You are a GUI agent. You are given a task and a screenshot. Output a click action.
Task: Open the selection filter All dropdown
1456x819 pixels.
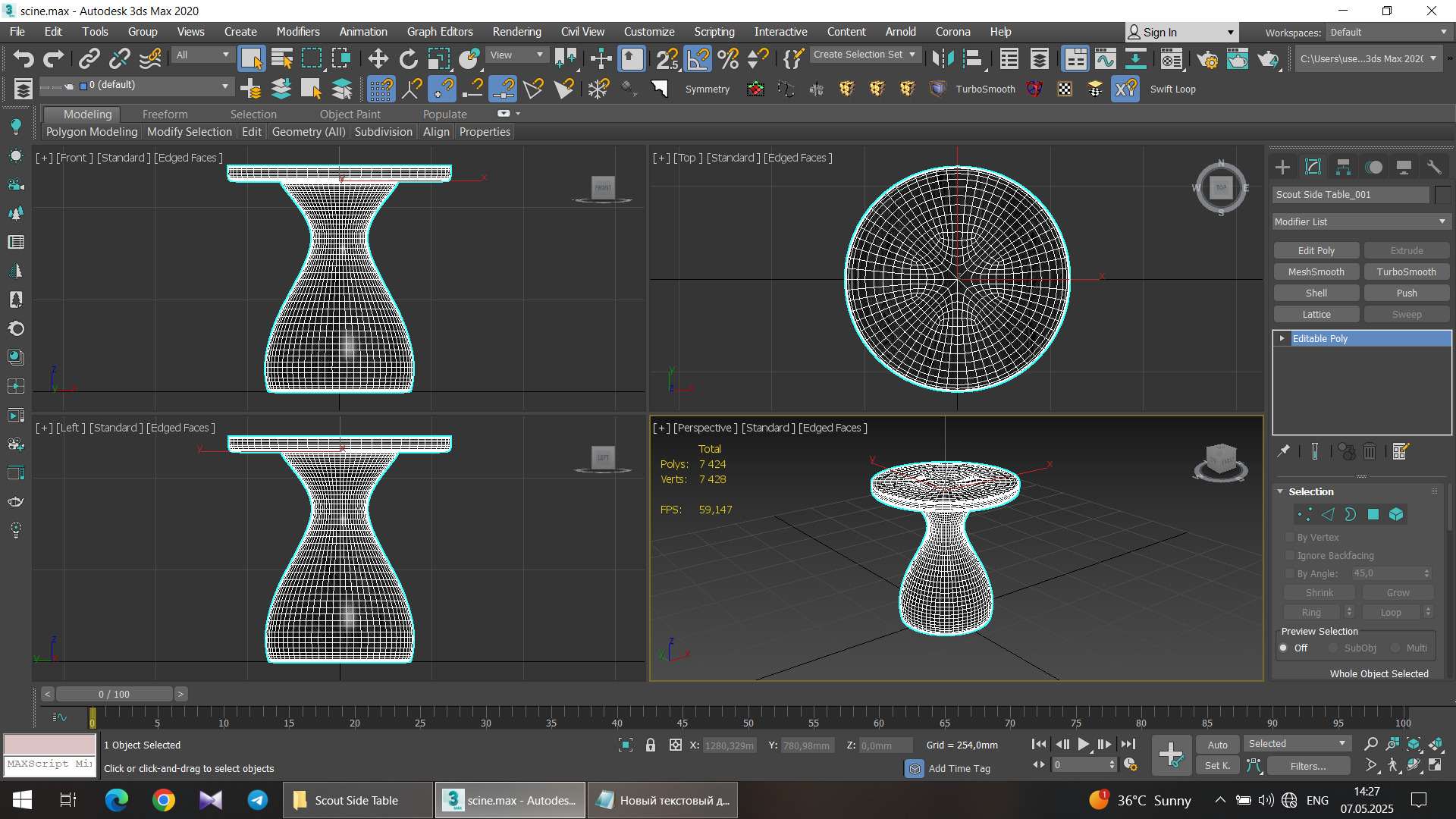[x=202, y=55]
